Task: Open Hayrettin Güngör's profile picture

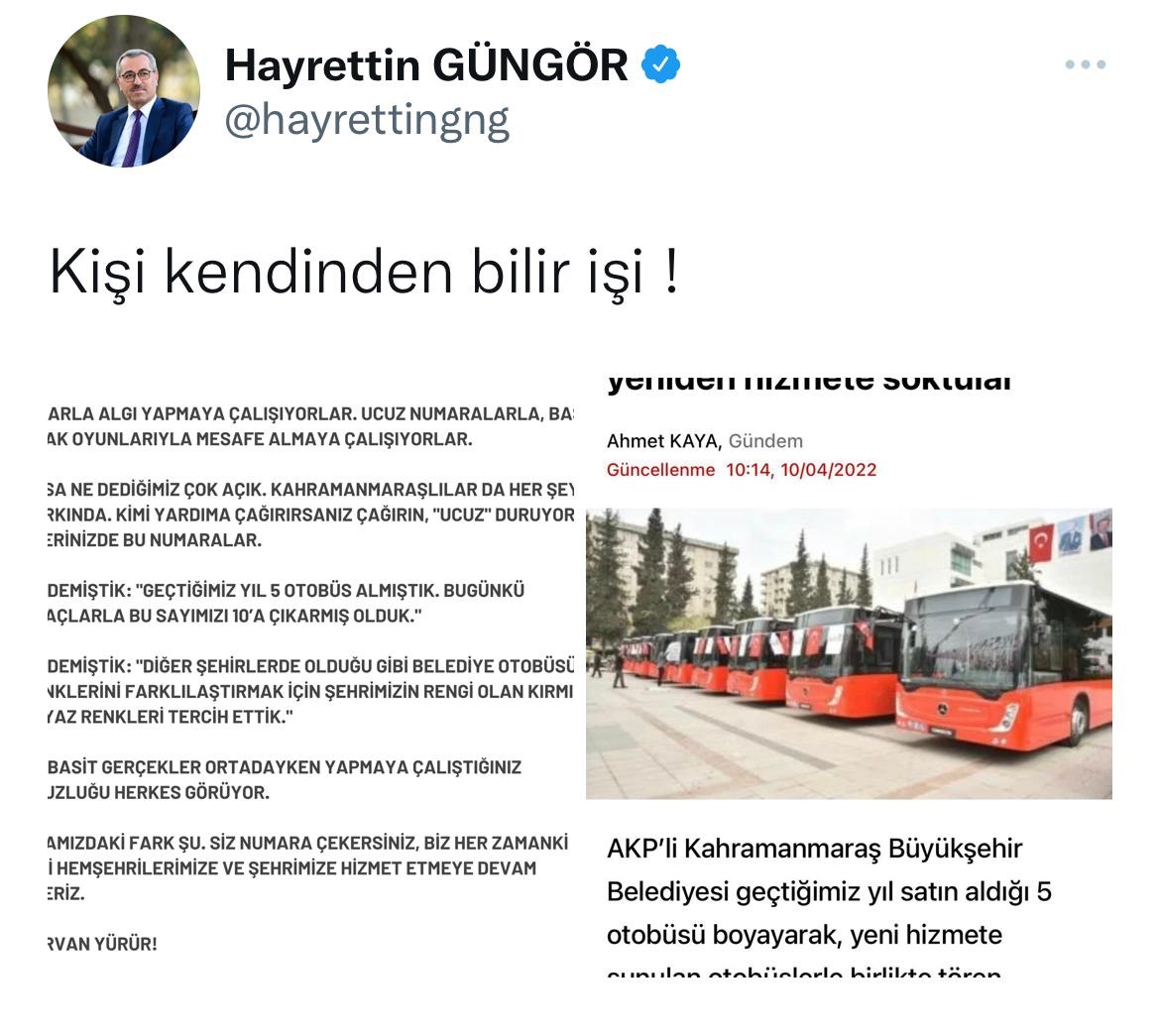Action: pyautogui.click(x=124, y=91)
